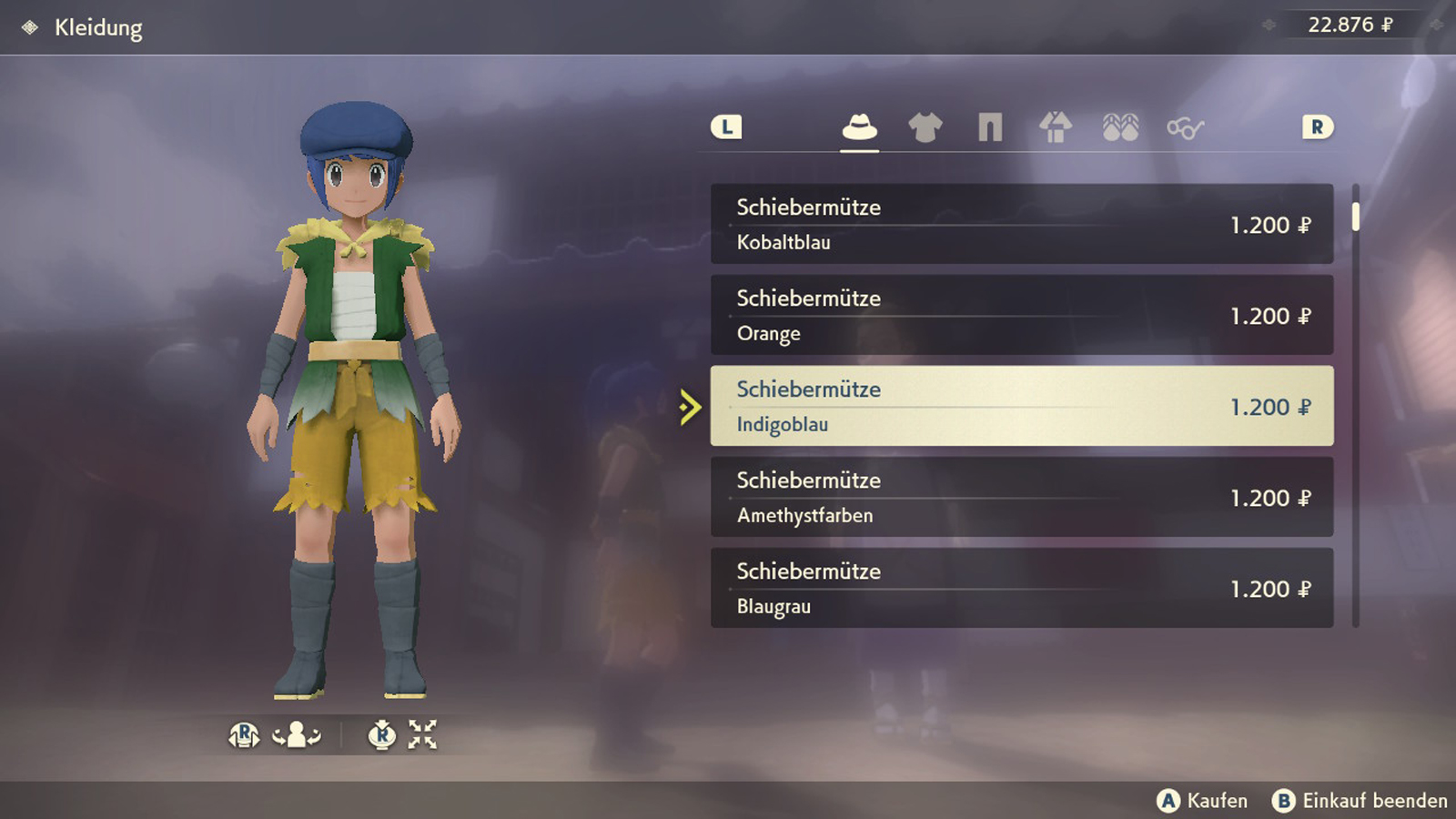
Task: Click the Blaugrau hat price 1.200
Action: (x=1270, y=589)
